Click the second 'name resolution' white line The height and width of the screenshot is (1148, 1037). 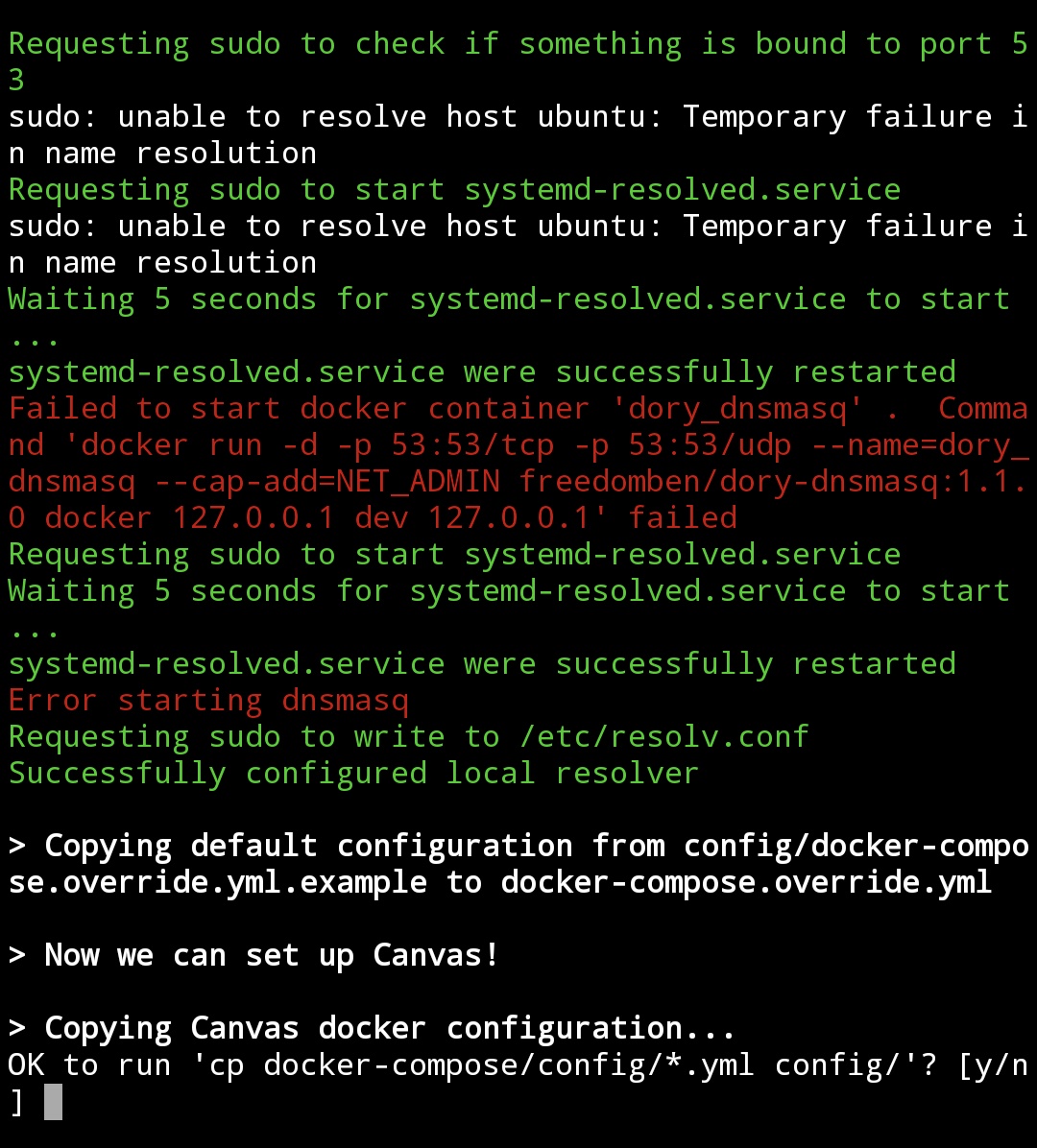click(x=181, y=263)
